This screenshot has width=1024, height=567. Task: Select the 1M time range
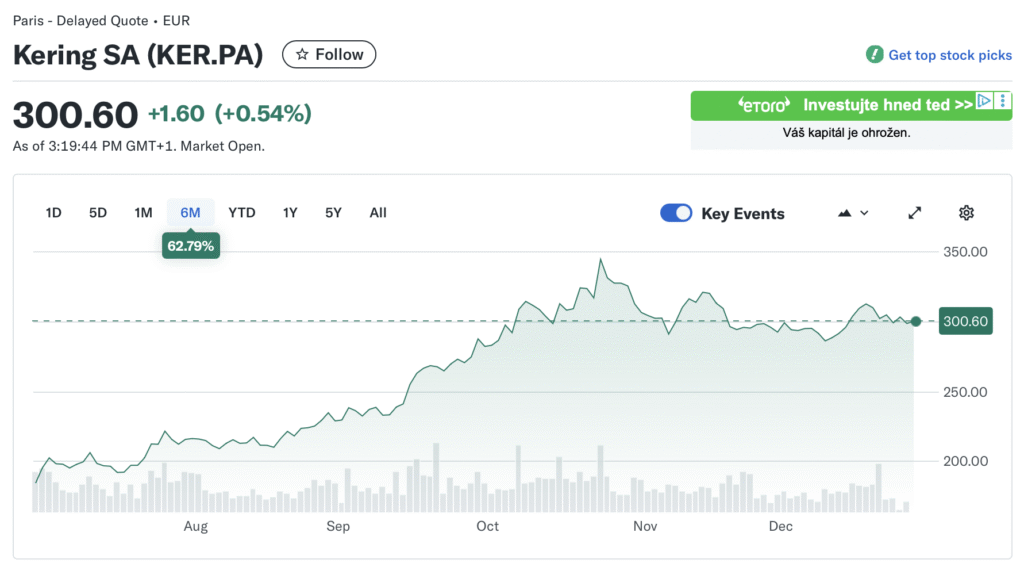(x=143, y=213)
